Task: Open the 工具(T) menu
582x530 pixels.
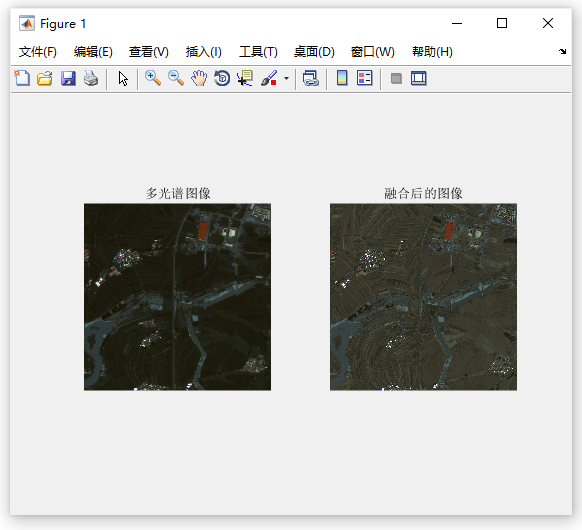Action: coord(258,52)
